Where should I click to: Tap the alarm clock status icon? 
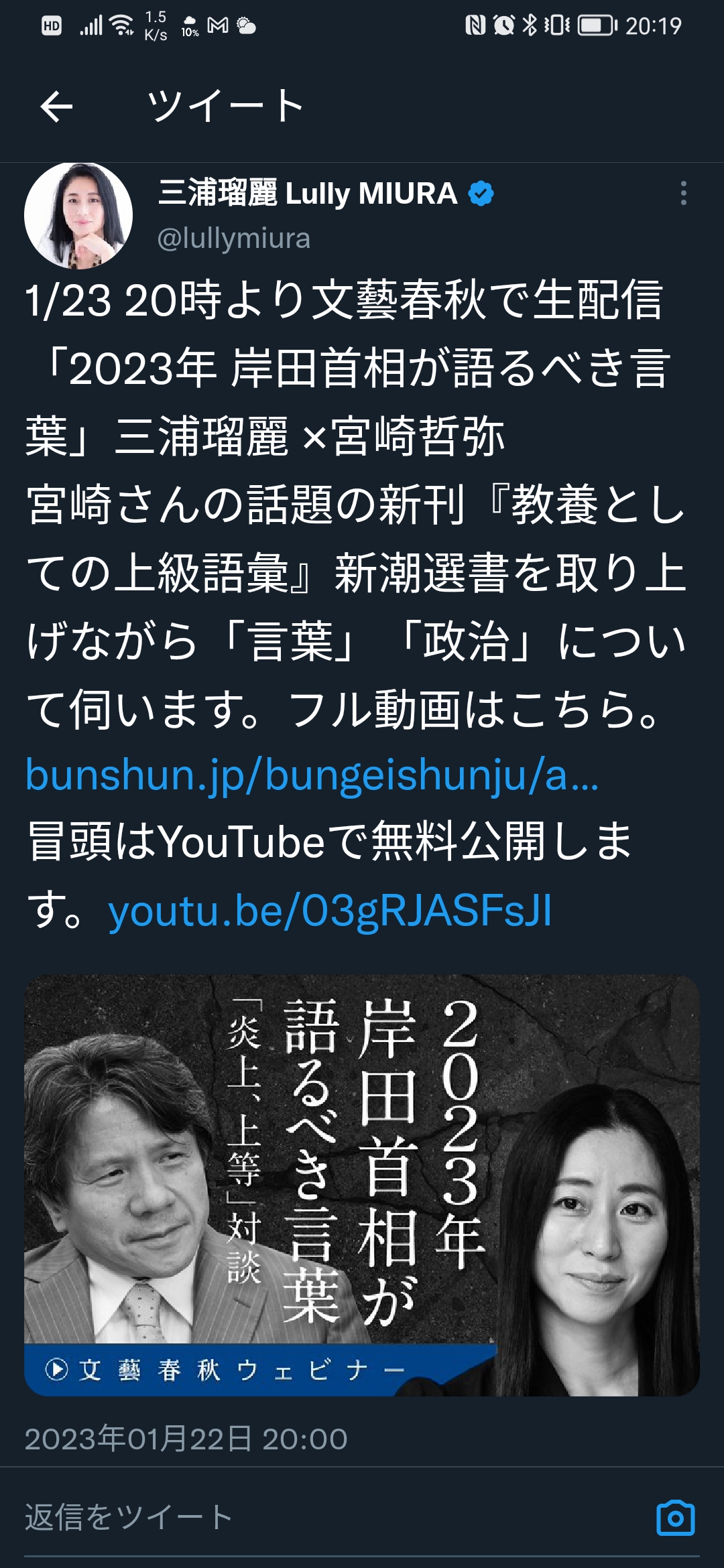pyautogui.click(x=503, y=25)
